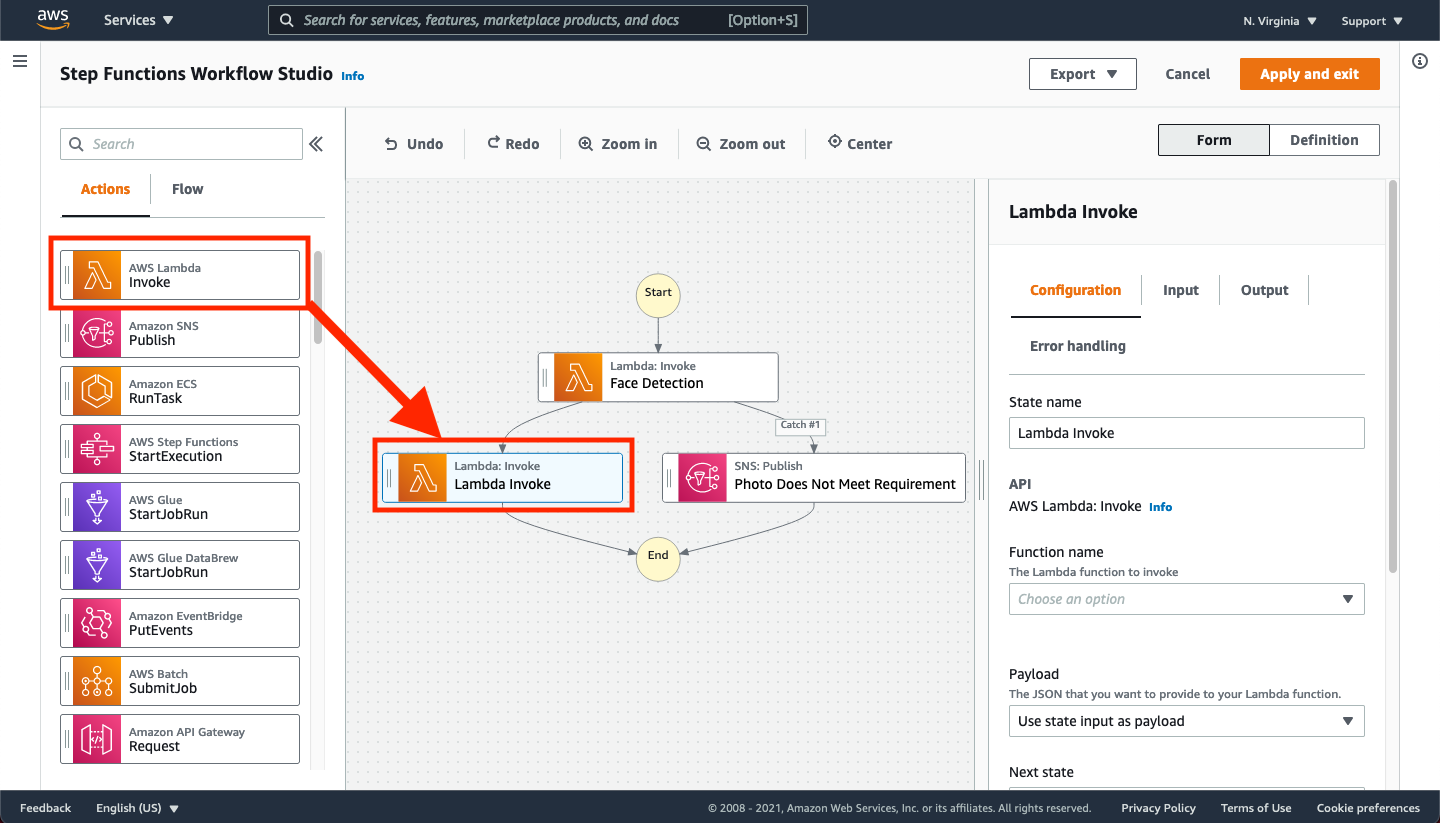Screen dimensions: 1440x823
Task: Click the search magnifier icon in actions panel
Action: tap(76, 144)
